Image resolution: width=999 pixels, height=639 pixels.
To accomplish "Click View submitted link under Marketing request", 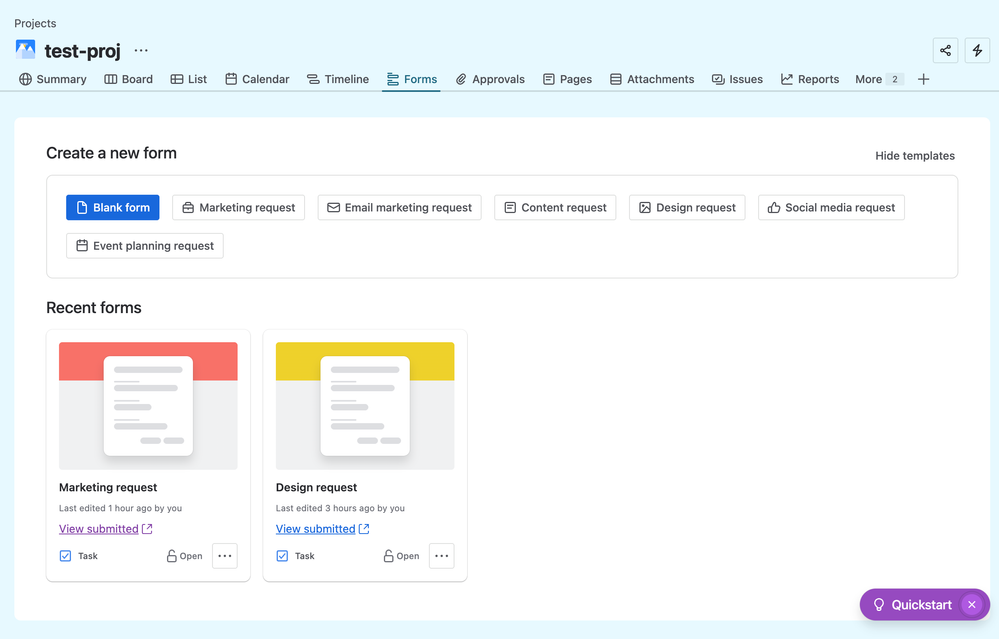I will coord(106,529).
